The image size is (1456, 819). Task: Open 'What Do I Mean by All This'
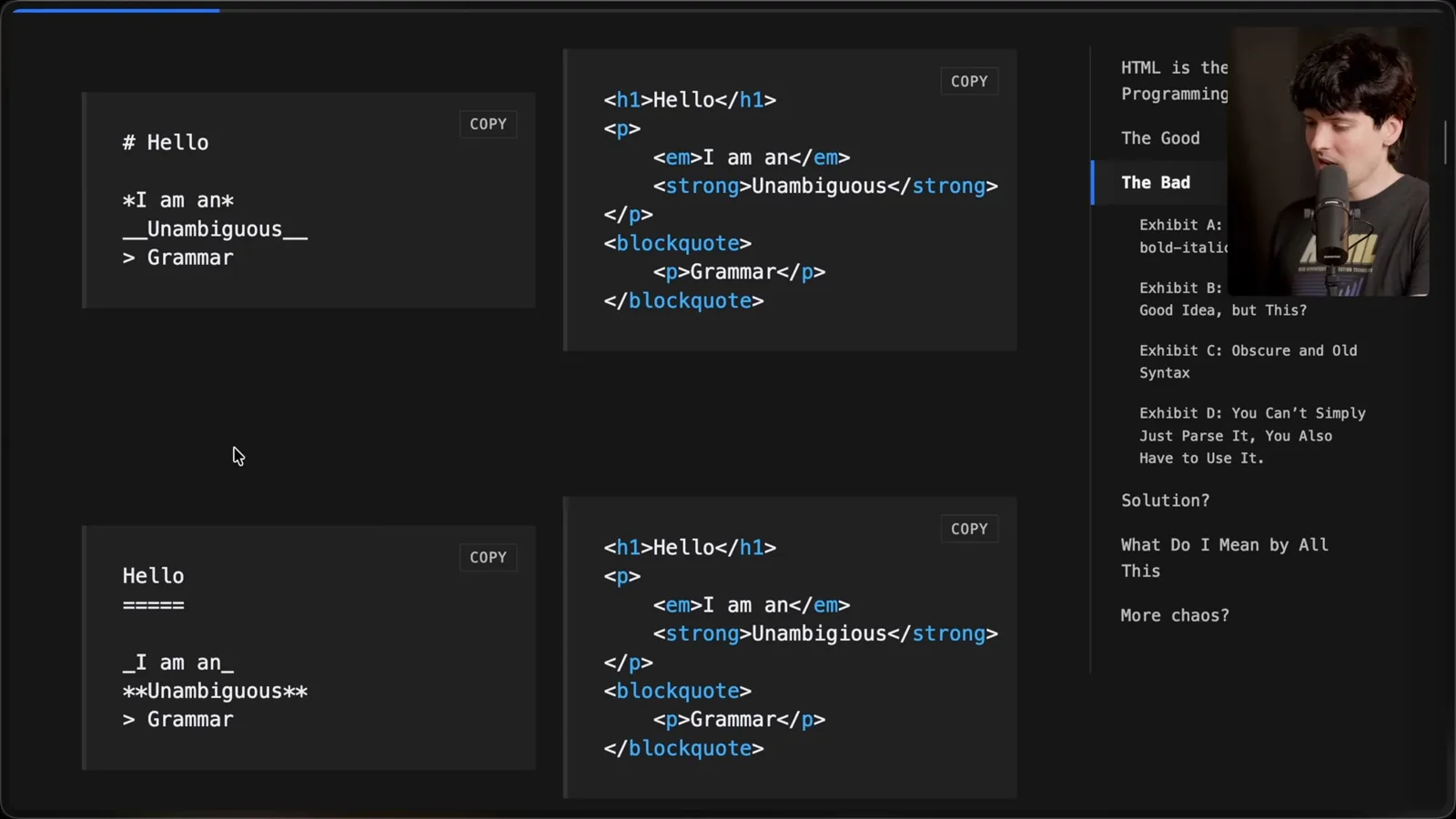click(x=1224, y=558)
